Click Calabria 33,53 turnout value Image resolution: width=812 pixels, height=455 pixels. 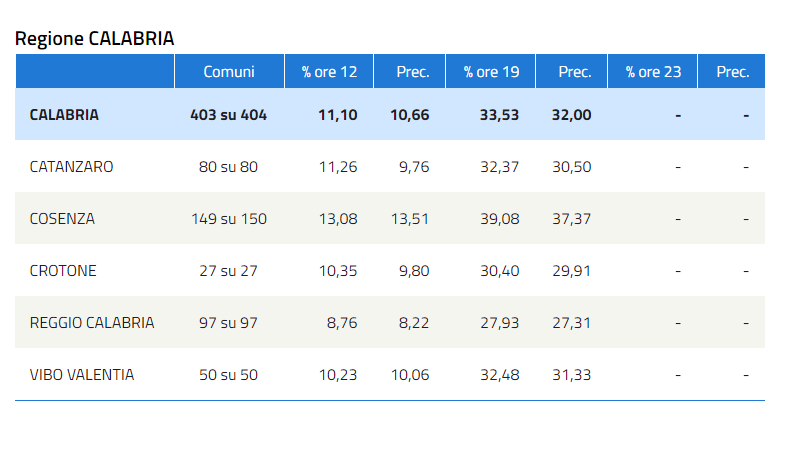[x=499, y=115]
